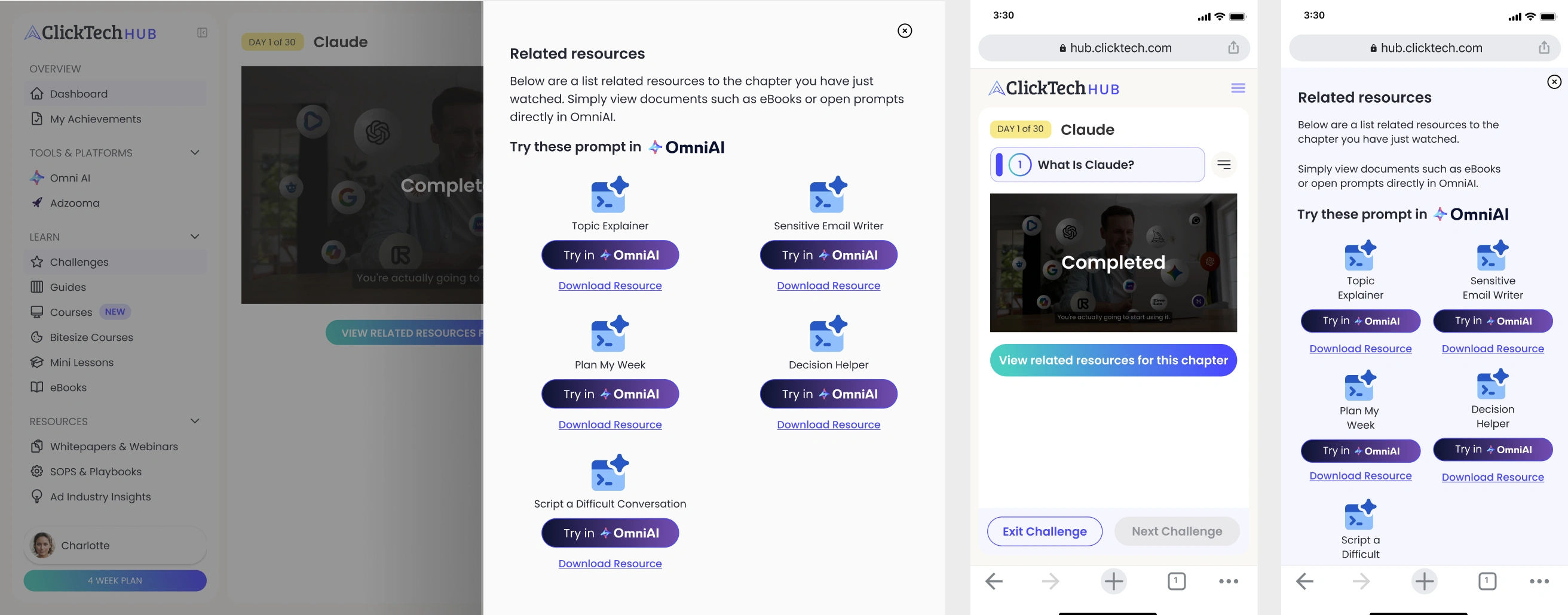Tap new tab plus icon in first mobile browser
The image size is (1568, 615).
tap(1113, 581)
